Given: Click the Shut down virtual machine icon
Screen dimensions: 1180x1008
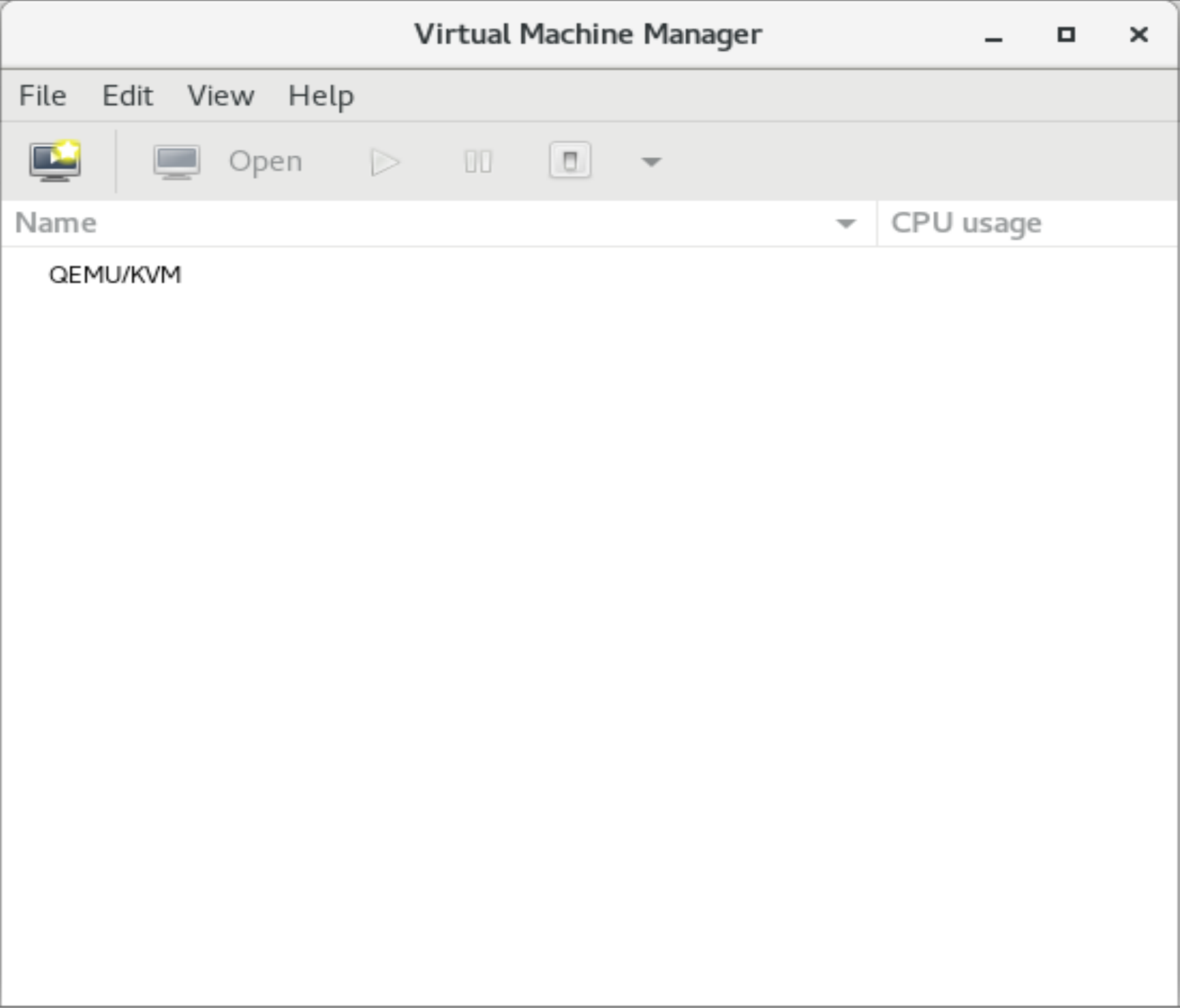Looking at the screenshot, I should click(x=570, y=160).
